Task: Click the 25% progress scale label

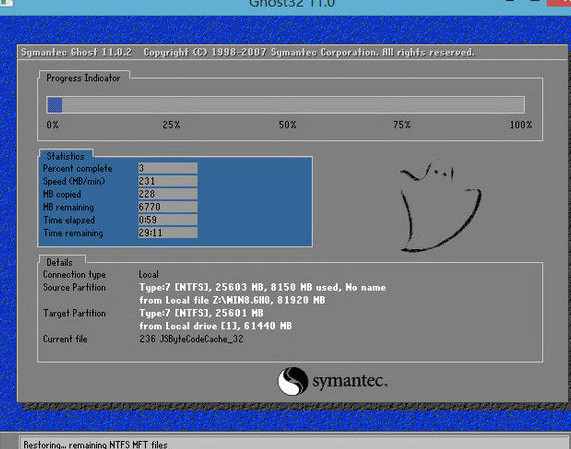Action: click(171, 125)
